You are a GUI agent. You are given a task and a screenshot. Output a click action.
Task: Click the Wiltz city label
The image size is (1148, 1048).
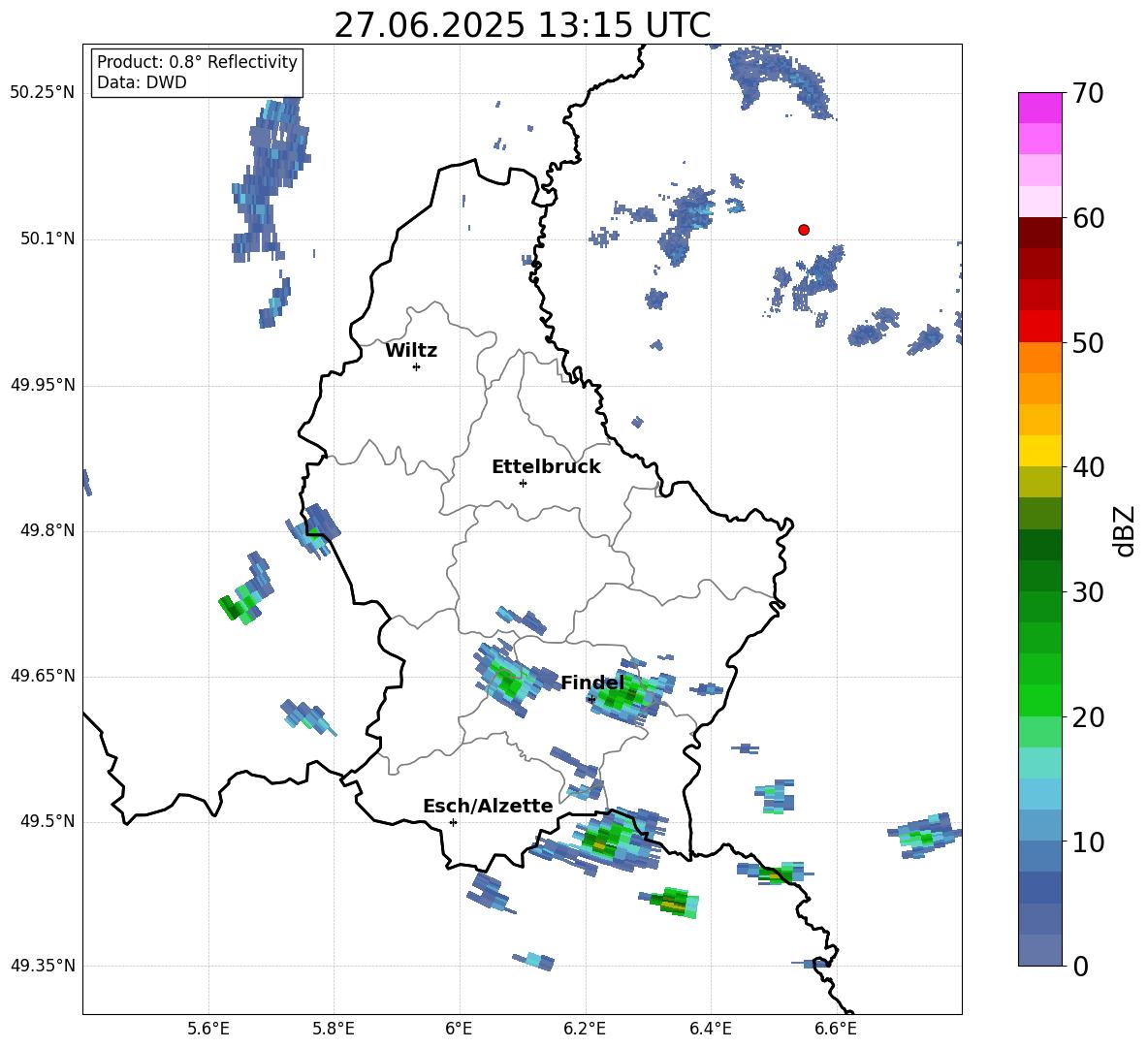tap(411, 351)
